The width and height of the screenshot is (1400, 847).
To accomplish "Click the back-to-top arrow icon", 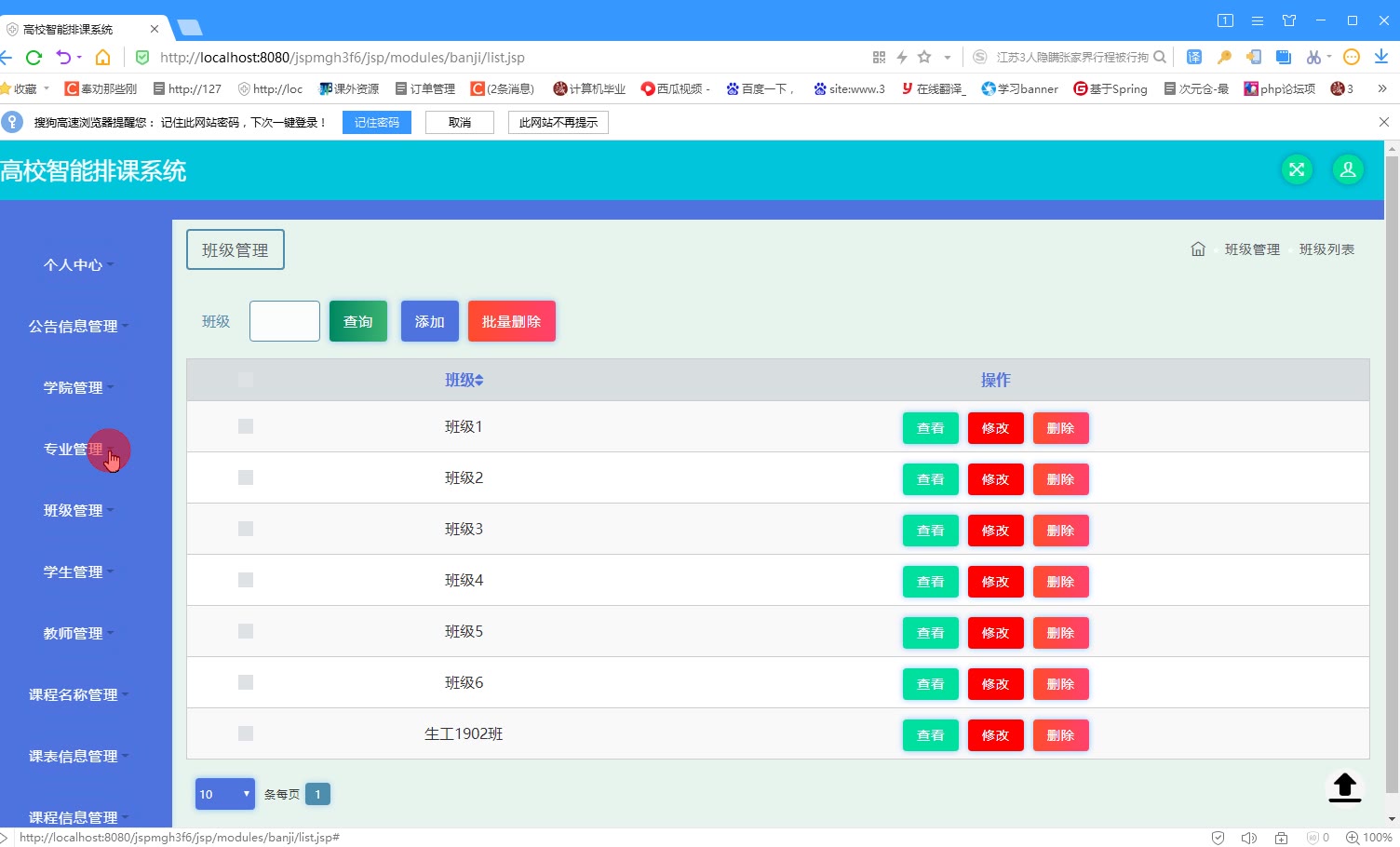I will click(x=1344, y=786).
